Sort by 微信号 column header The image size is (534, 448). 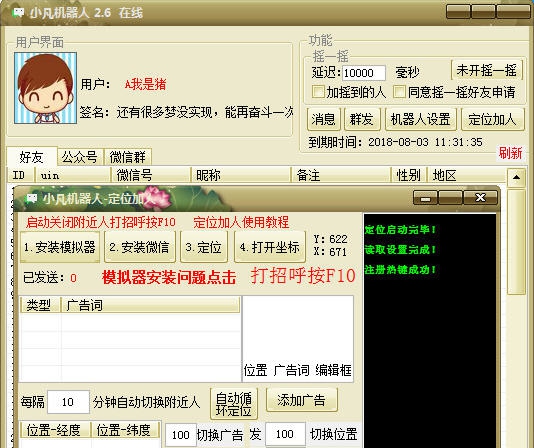coord(151,175)
